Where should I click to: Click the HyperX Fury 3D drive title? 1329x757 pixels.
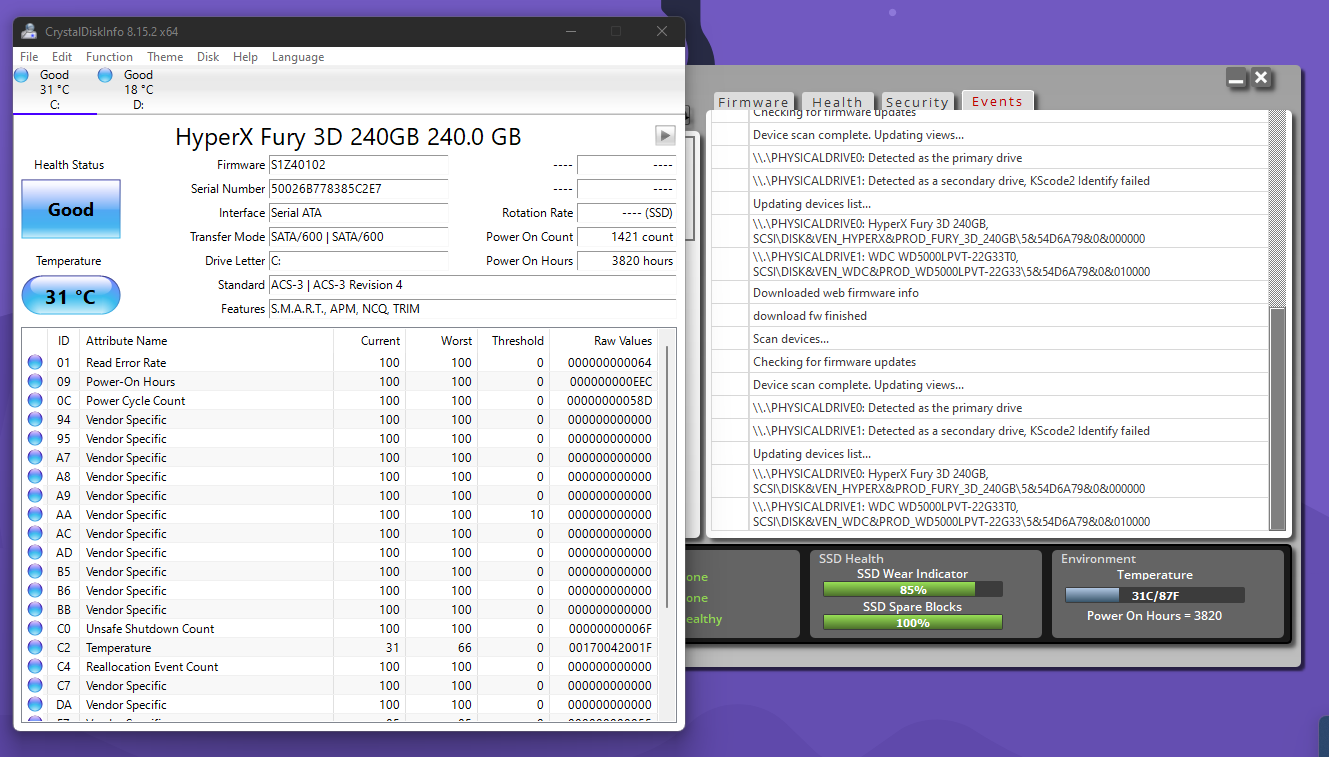click(348, 137)
